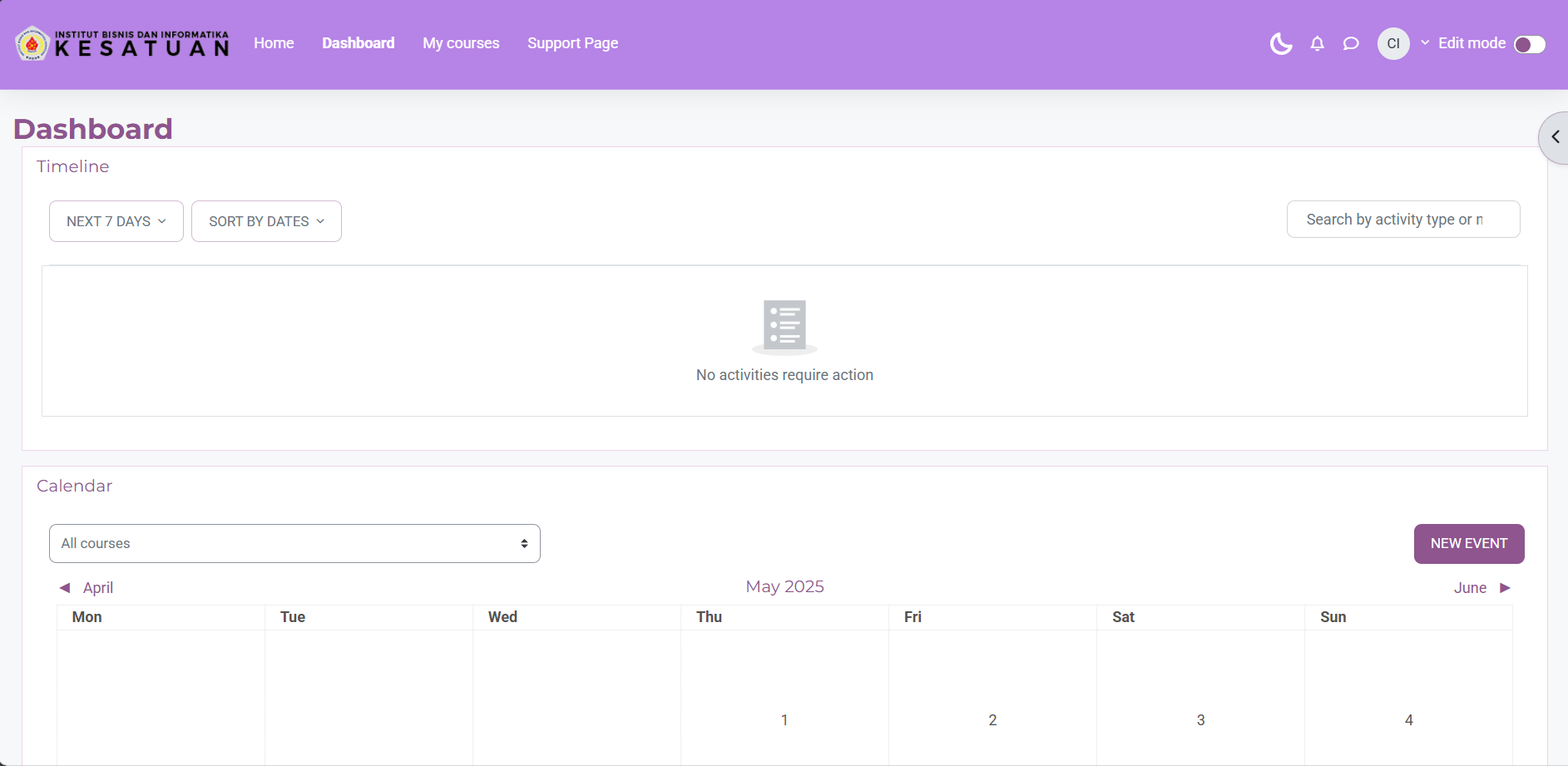Go to previous month arrow icon
The height and width of the screenshot is (766, 1568).
65,588
